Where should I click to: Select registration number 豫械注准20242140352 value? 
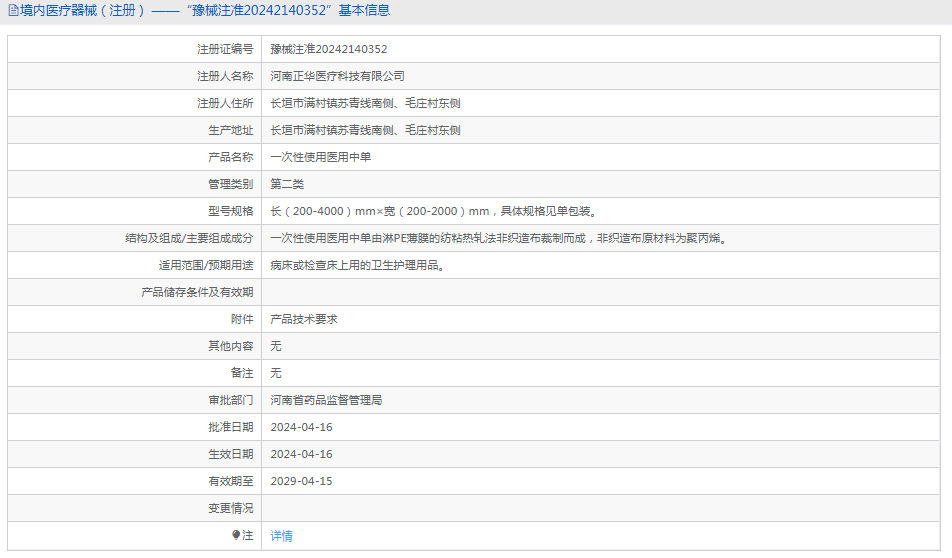click(x=328, y=49)
